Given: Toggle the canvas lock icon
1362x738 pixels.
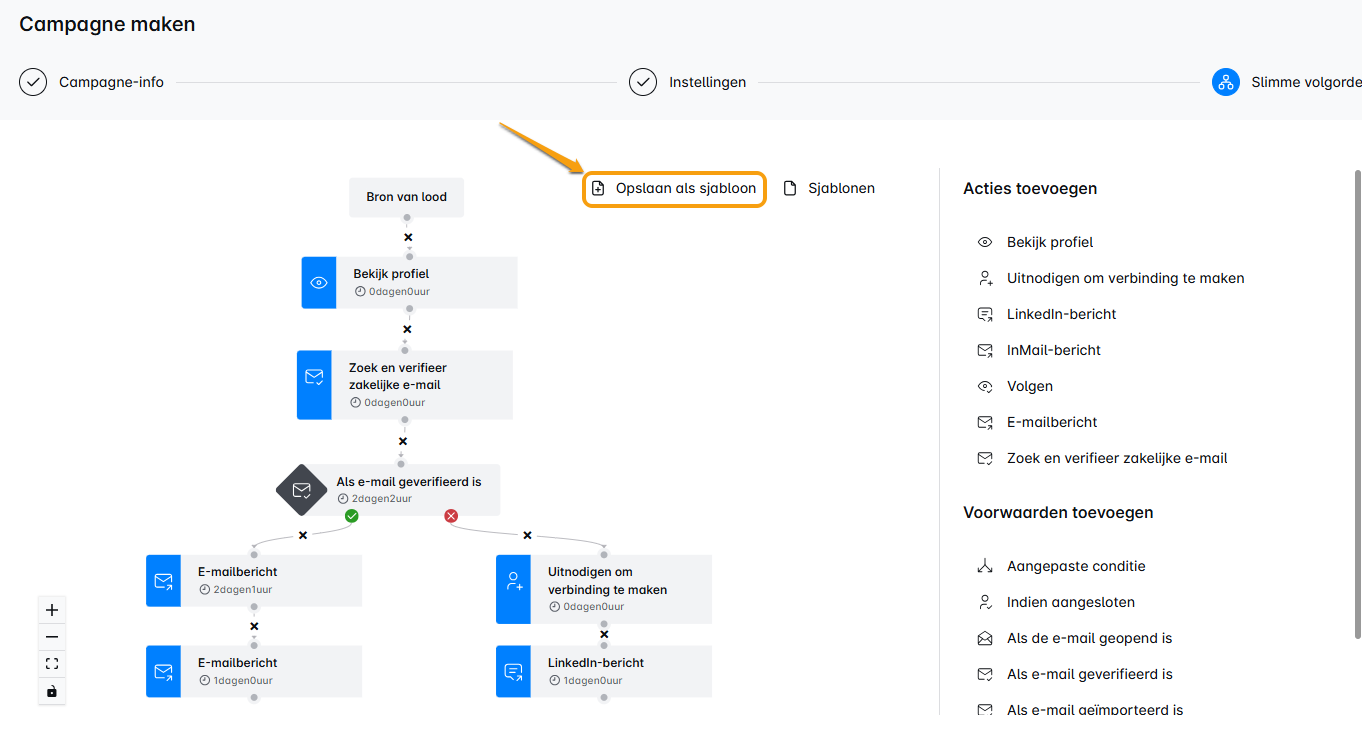Looking at the screenshot, I should (x=52, y=691).
